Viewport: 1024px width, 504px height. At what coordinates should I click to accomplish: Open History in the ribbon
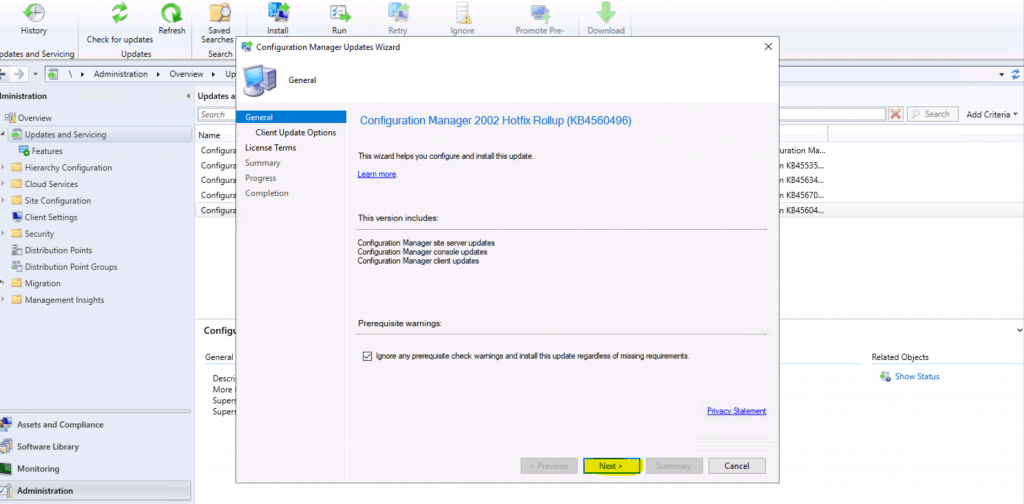(x=34, y=18)
